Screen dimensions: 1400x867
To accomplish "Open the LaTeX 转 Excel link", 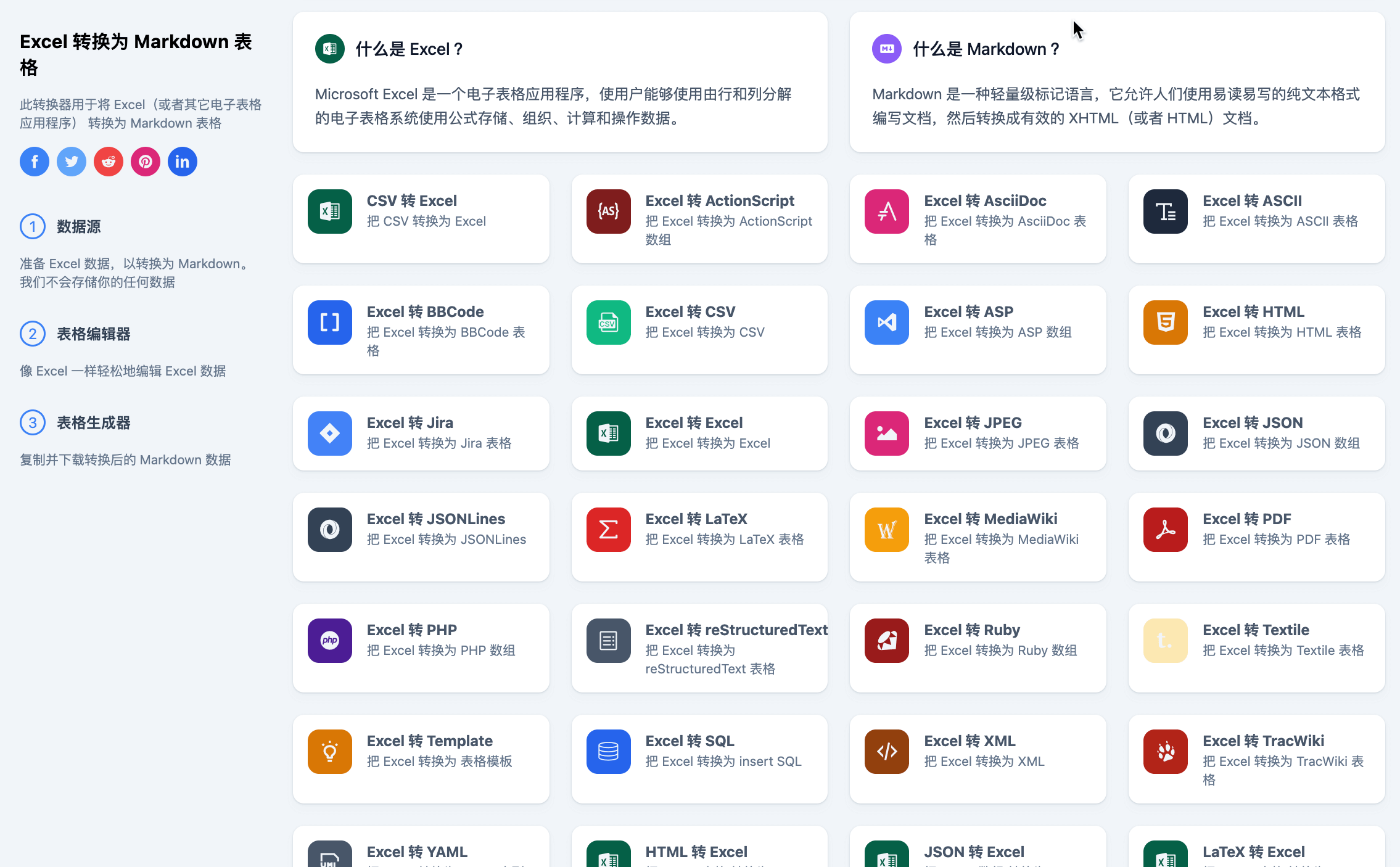I will click(1254, 852).
